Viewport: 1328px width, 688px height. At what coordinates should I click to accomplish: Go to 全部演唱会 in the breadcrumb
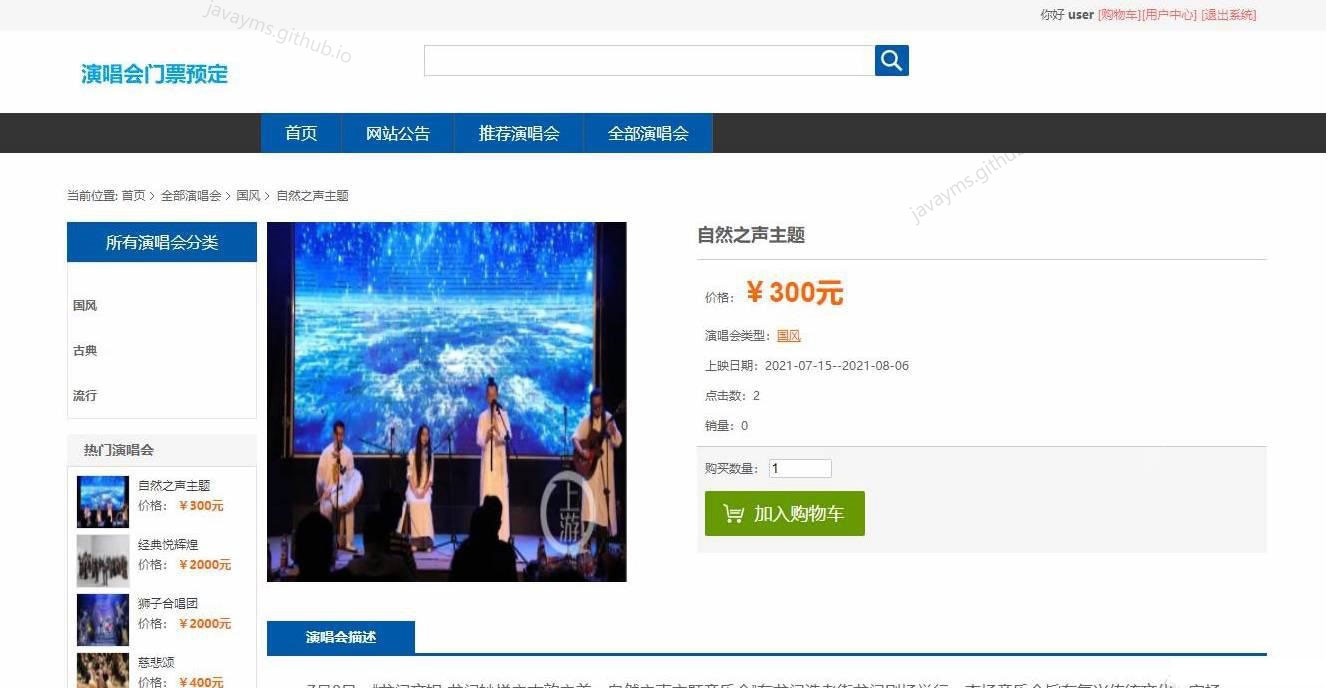point(191,196)
